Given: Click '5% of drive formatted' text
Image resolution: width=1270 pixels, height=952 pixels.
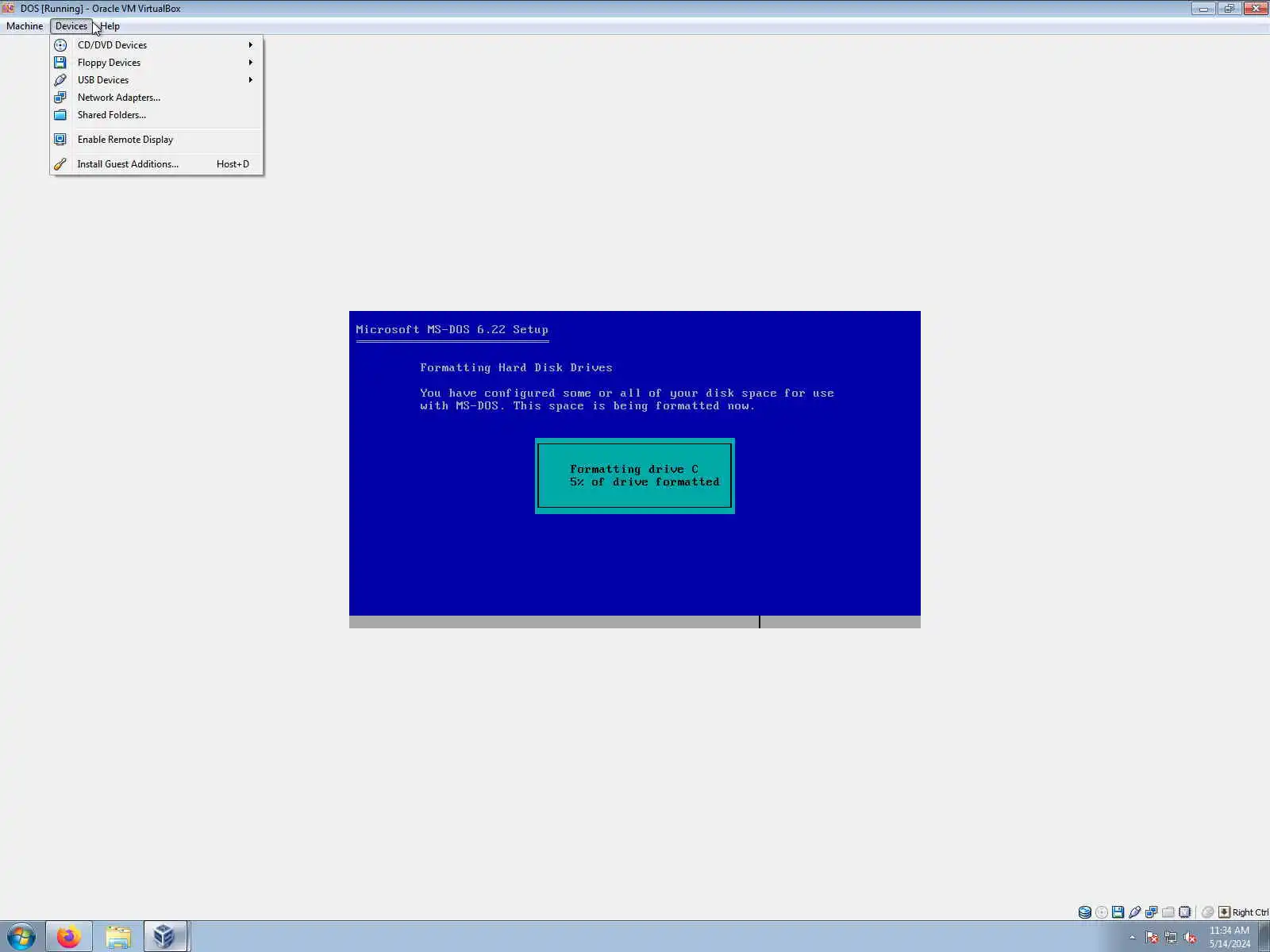Looking at the screenshot, I should [x=645, y=482].
